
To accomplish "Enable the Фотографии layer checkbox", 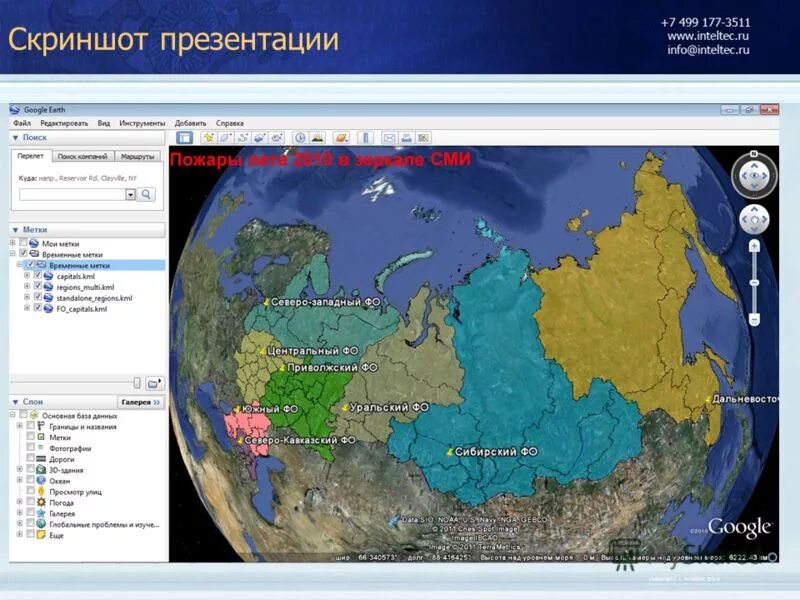I will [31, 447].
